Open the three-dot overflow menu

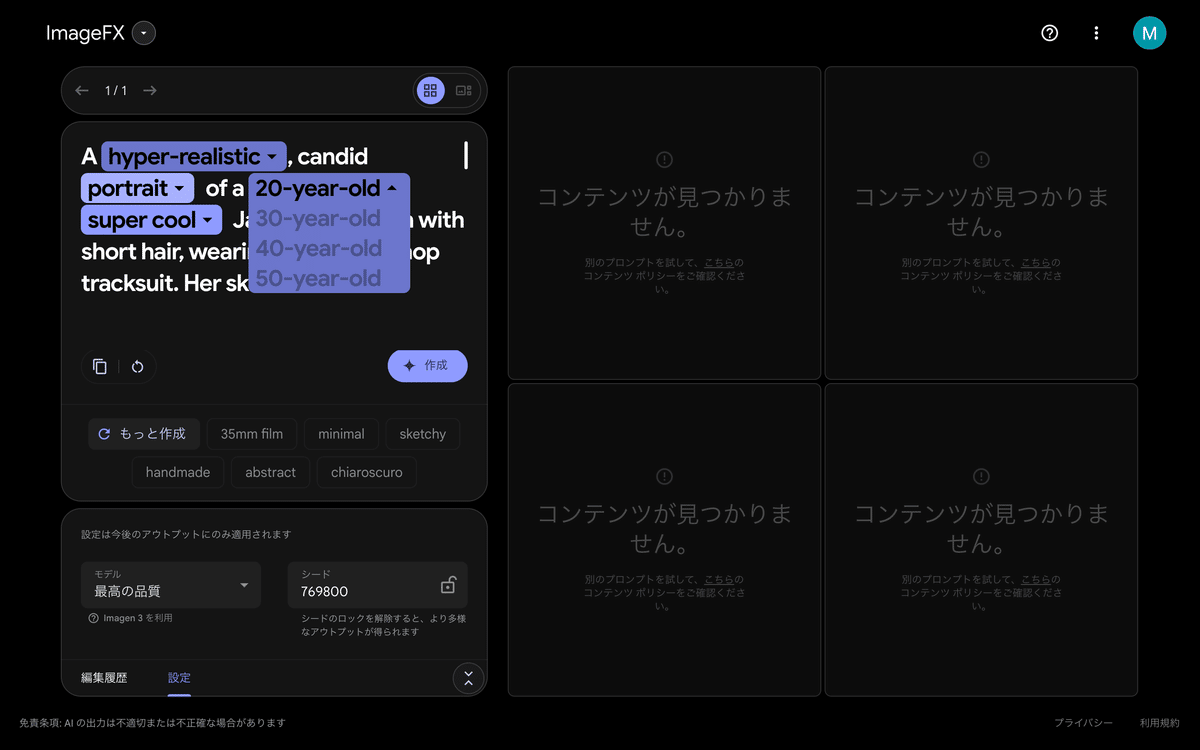click(1096, 33)
